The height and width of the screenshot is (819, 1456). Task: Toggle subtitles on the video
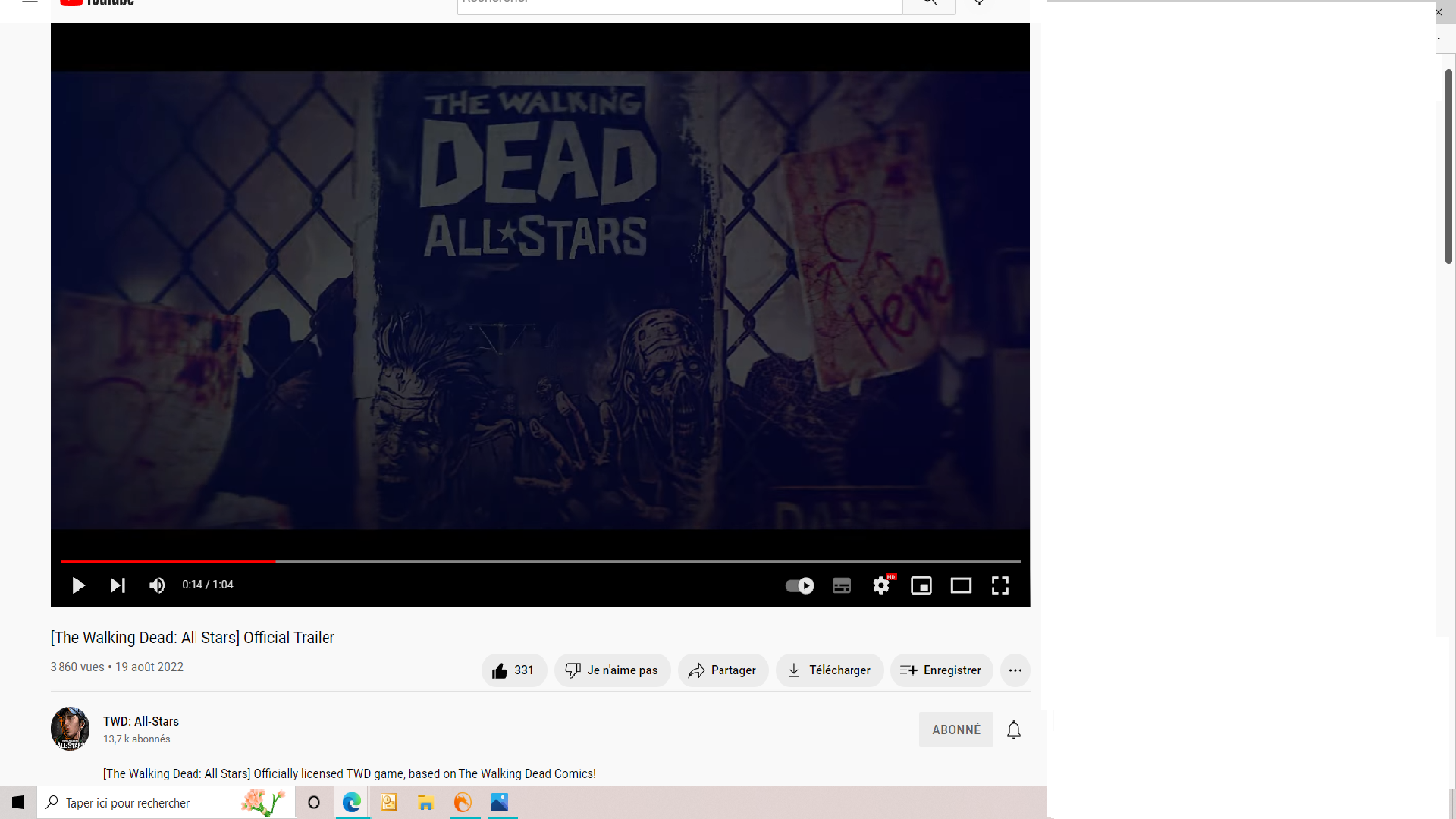click(842, 585)
